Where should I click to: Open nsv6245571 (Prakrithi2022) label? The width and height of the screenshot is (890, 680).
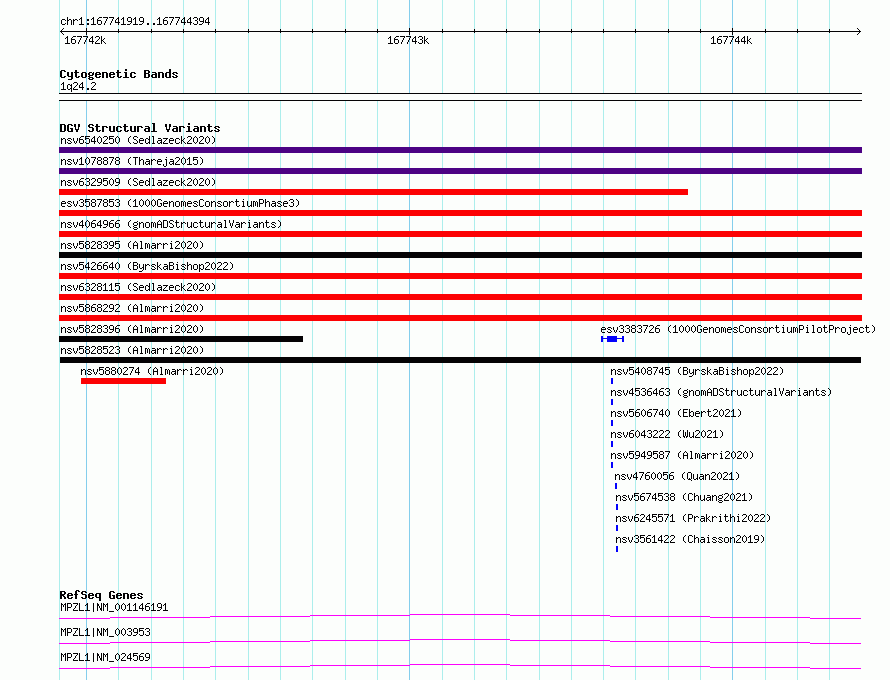[693, 518]
